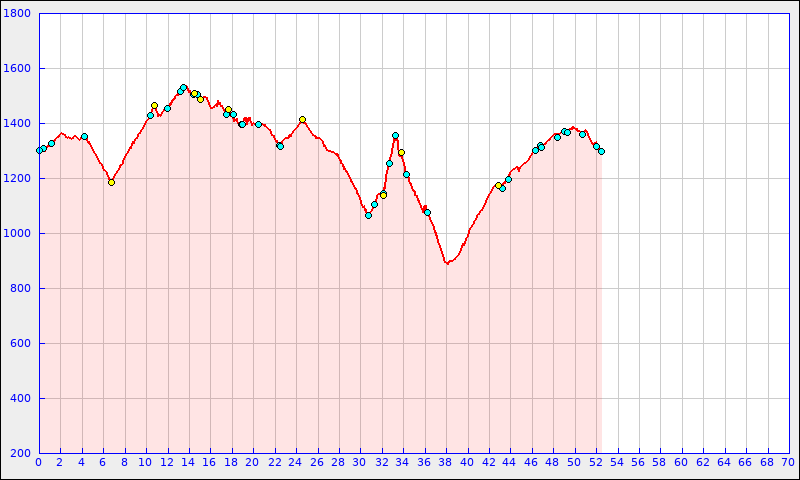This screenshot has width=800, height=480.
Task: Click the cyan marker atop the km 33 spike
Action: click(395, 135)
